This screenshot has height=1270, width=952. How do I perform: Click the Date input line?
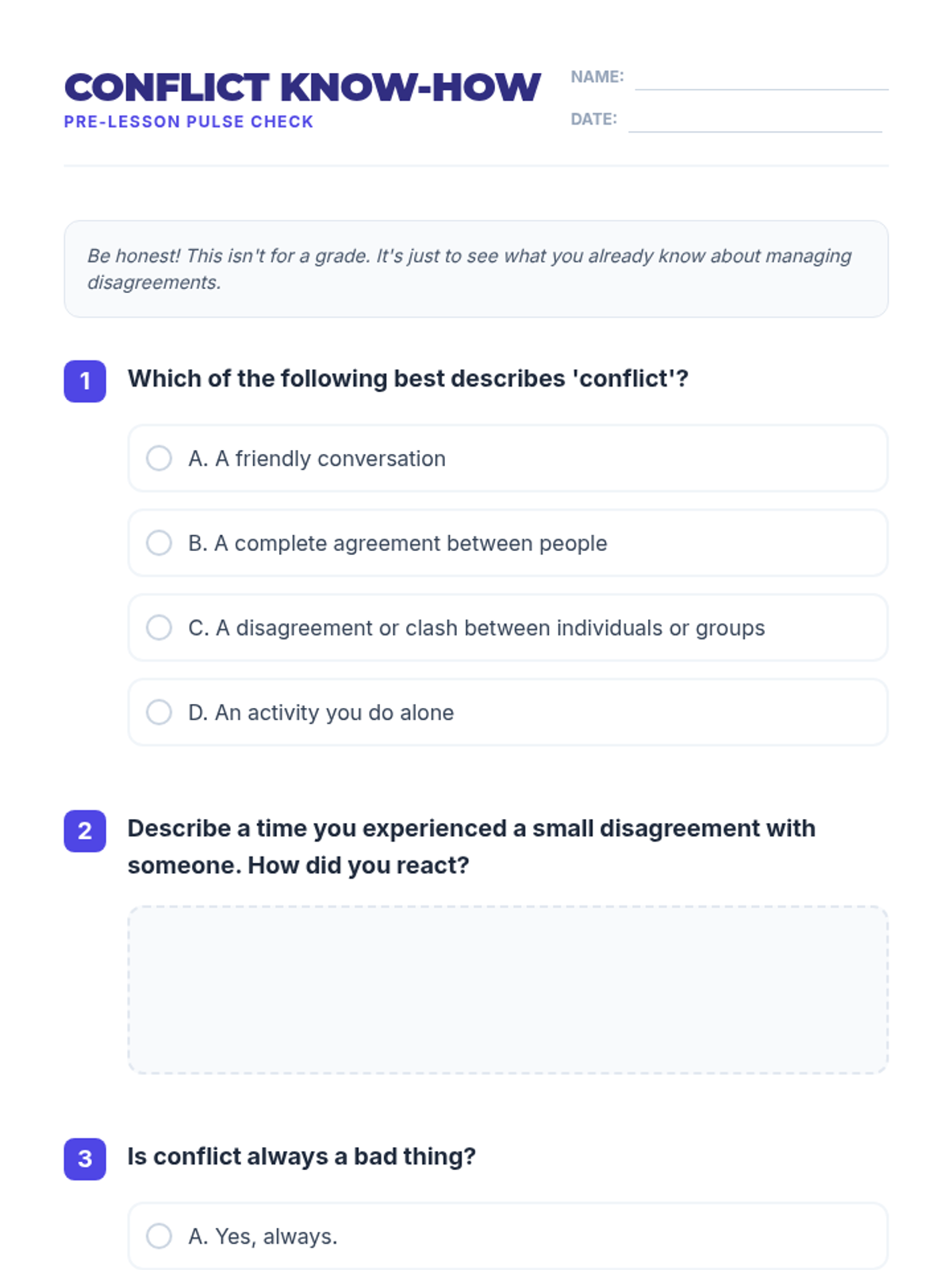754,121
